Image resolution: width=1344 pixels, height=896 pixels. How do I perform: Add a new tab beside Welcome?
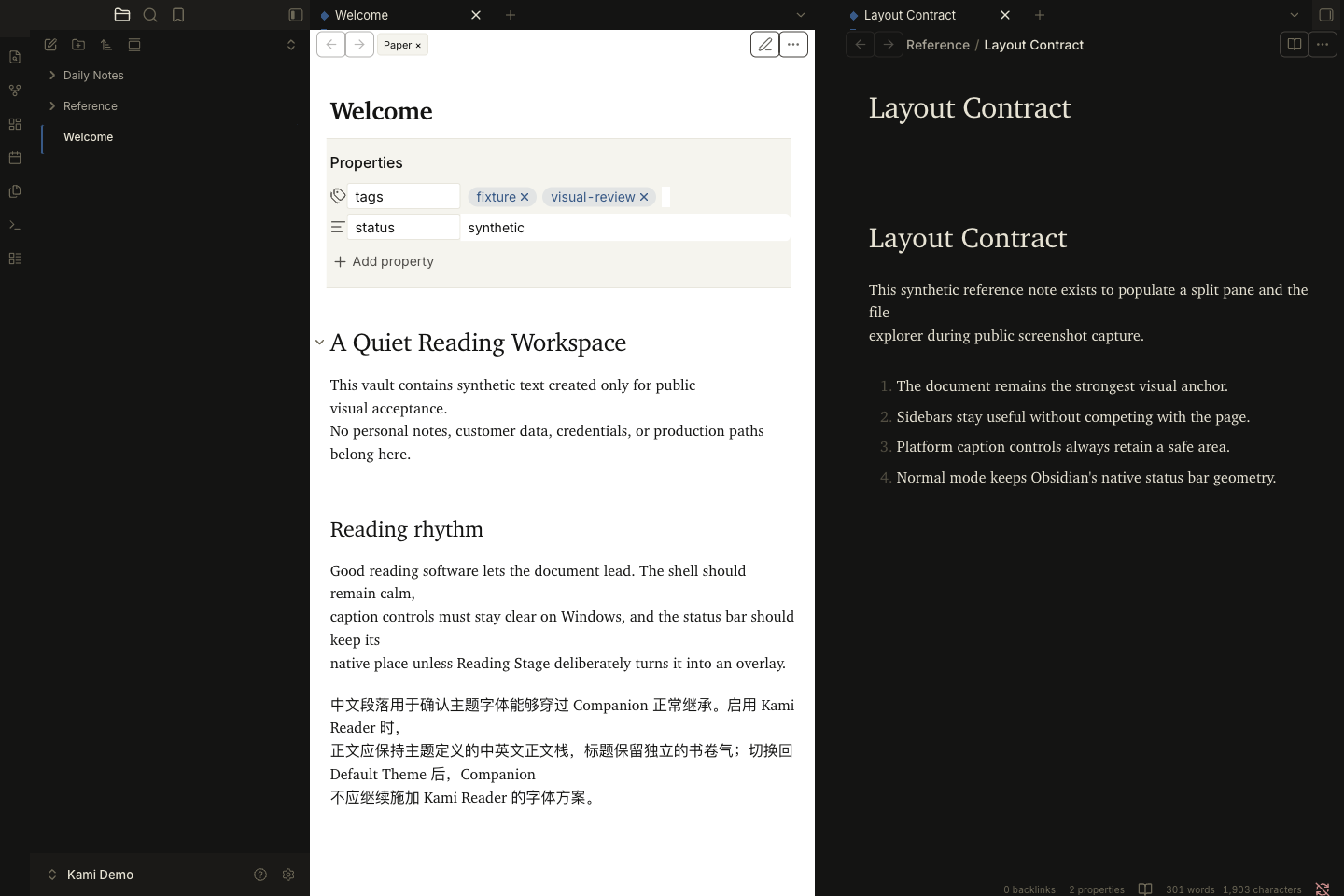click(x=511, y=15)
